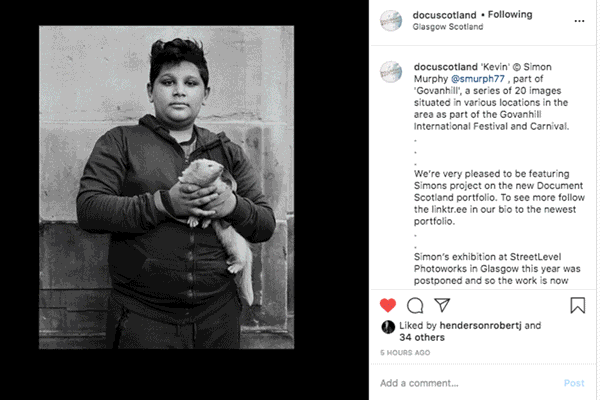Click docuscotland avatar in post header
The width and height of the screenshot is (600, 400).
point(391,20)
